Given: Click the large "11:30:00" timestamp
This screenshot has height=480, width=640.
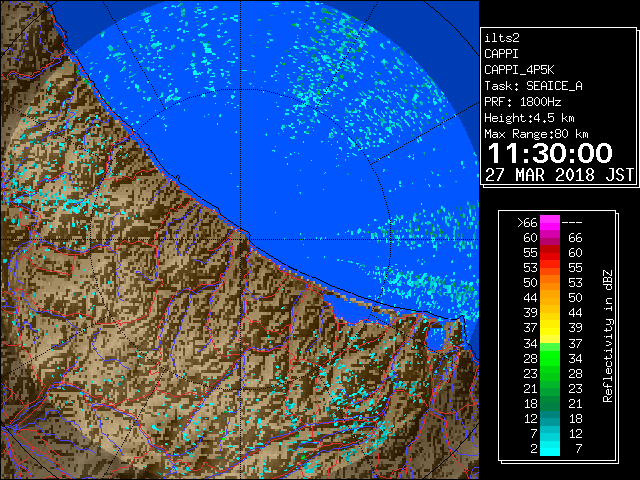Looking at the screenshot, I should pyautogui.click(x=550, y=153).
